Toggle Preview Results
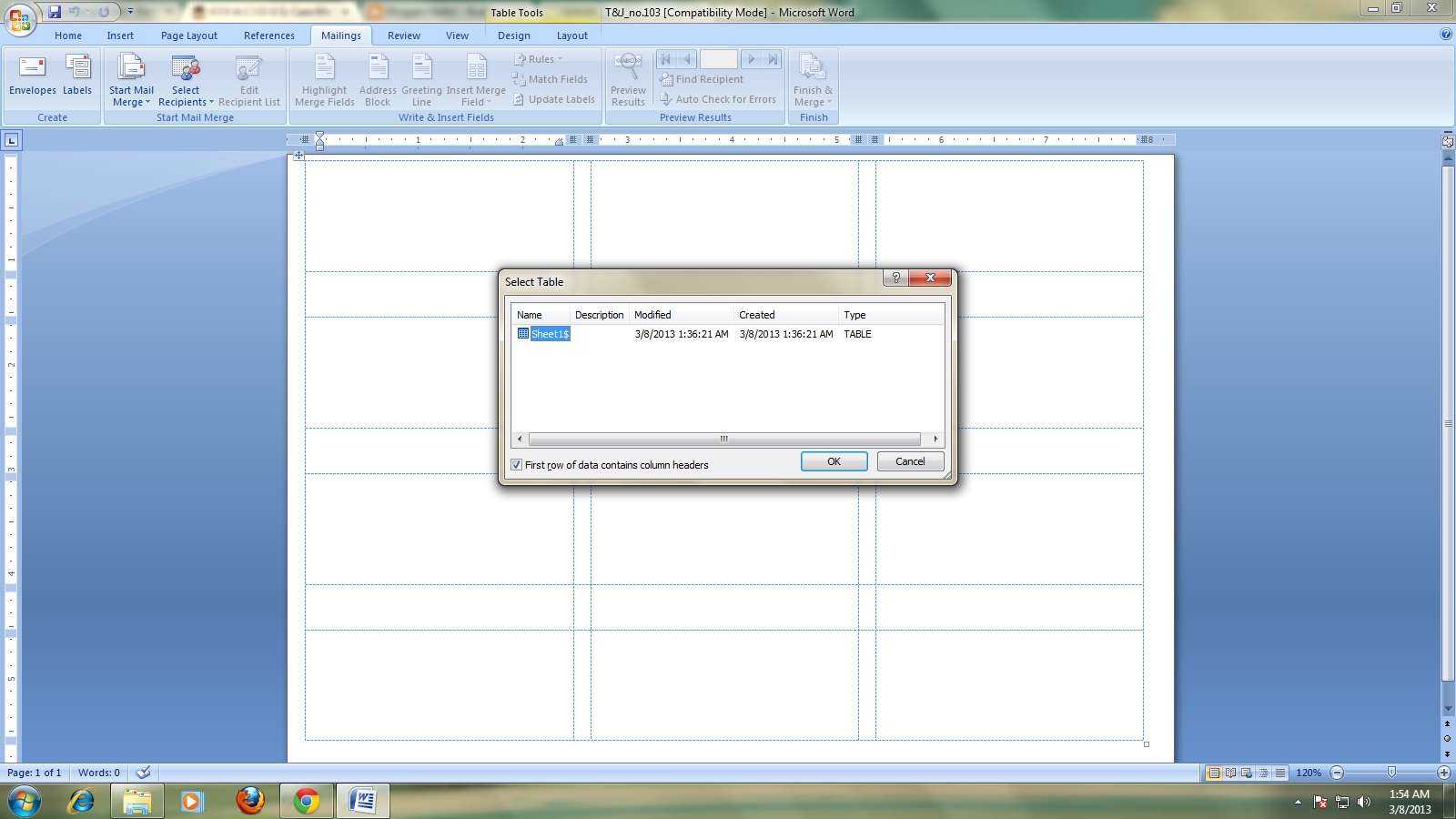This screenshot has width=1456, height=819. pos(628,80)
